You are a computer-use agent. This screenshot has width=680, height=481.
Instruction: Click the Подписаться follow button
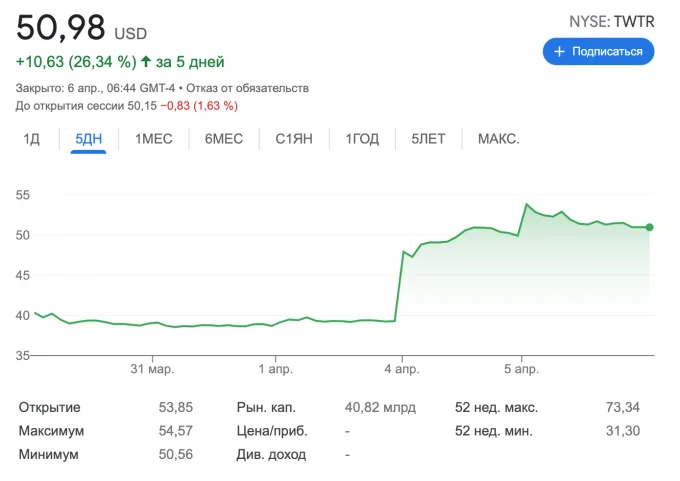point(598,52)
